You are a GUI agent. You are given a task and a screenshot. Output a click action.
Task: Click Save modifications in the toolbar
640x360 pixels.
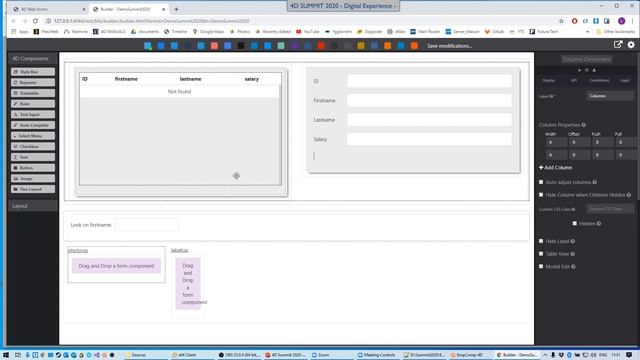point(449,46)
